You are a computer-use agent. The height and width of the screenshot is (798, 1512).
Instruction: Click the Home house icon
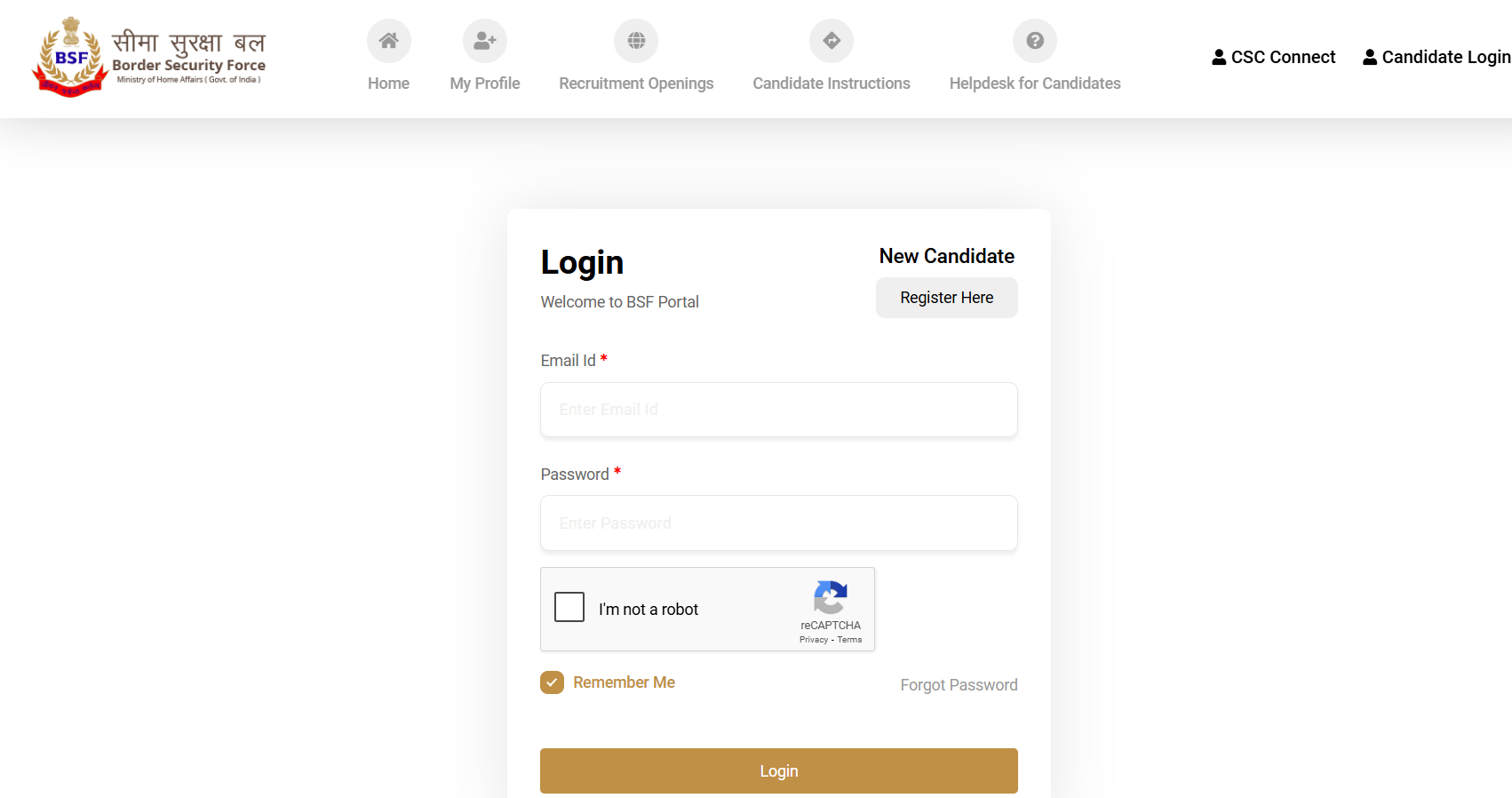tap(389, 41)
